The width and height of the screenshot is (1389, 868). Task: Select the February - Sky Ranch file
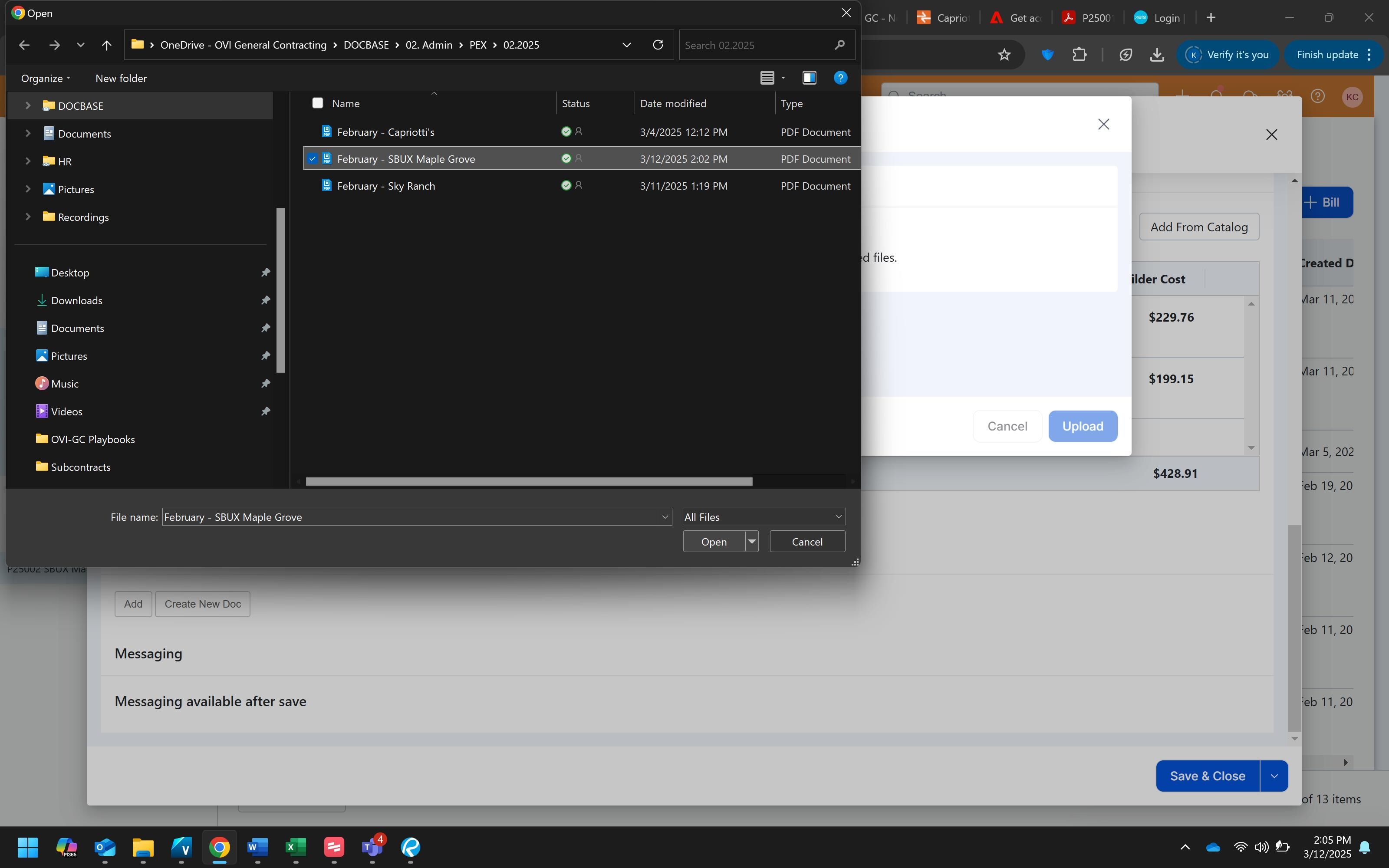(386, 186)
